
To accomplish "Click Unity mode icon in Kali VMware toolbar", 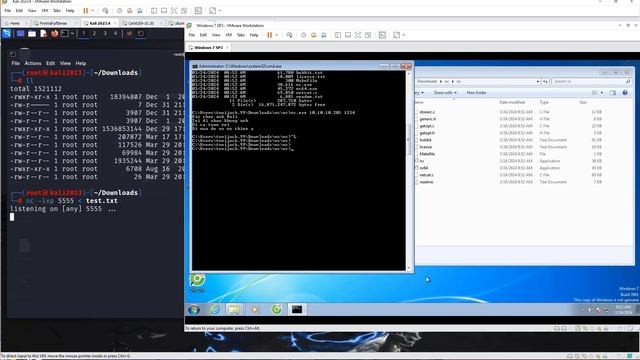I will point(184,11).
